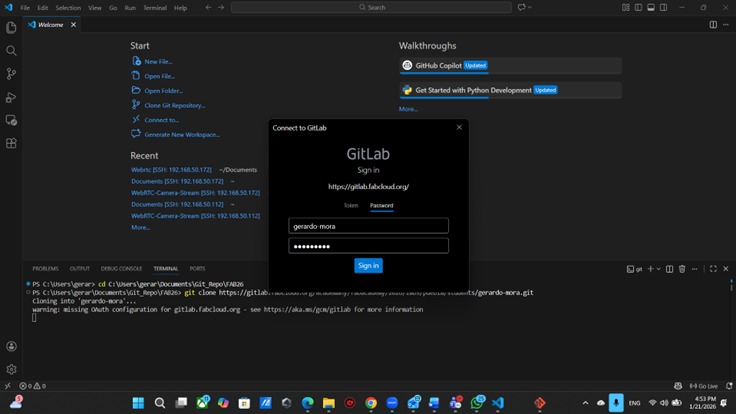Open the Explorer view in activity bar
736x414 pixels.
11,28
